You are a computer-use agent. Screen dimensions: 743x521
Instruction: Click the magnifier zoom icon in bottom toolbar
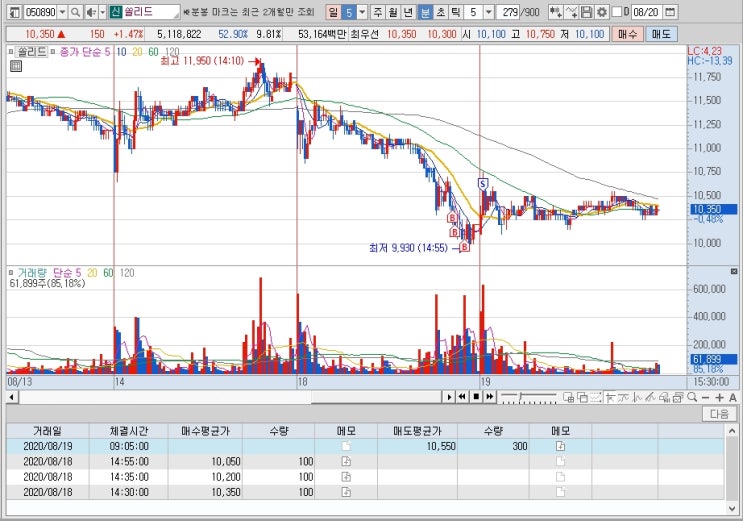click(x=692, y=397)
